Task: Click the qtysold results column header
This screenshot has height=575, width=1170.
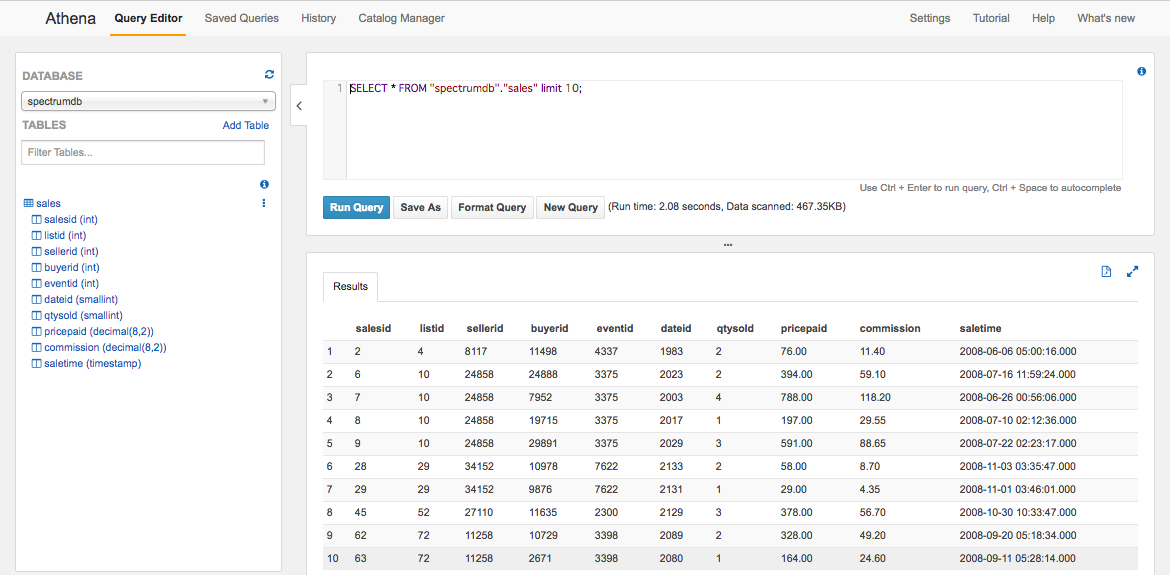Action: [735, 328]
